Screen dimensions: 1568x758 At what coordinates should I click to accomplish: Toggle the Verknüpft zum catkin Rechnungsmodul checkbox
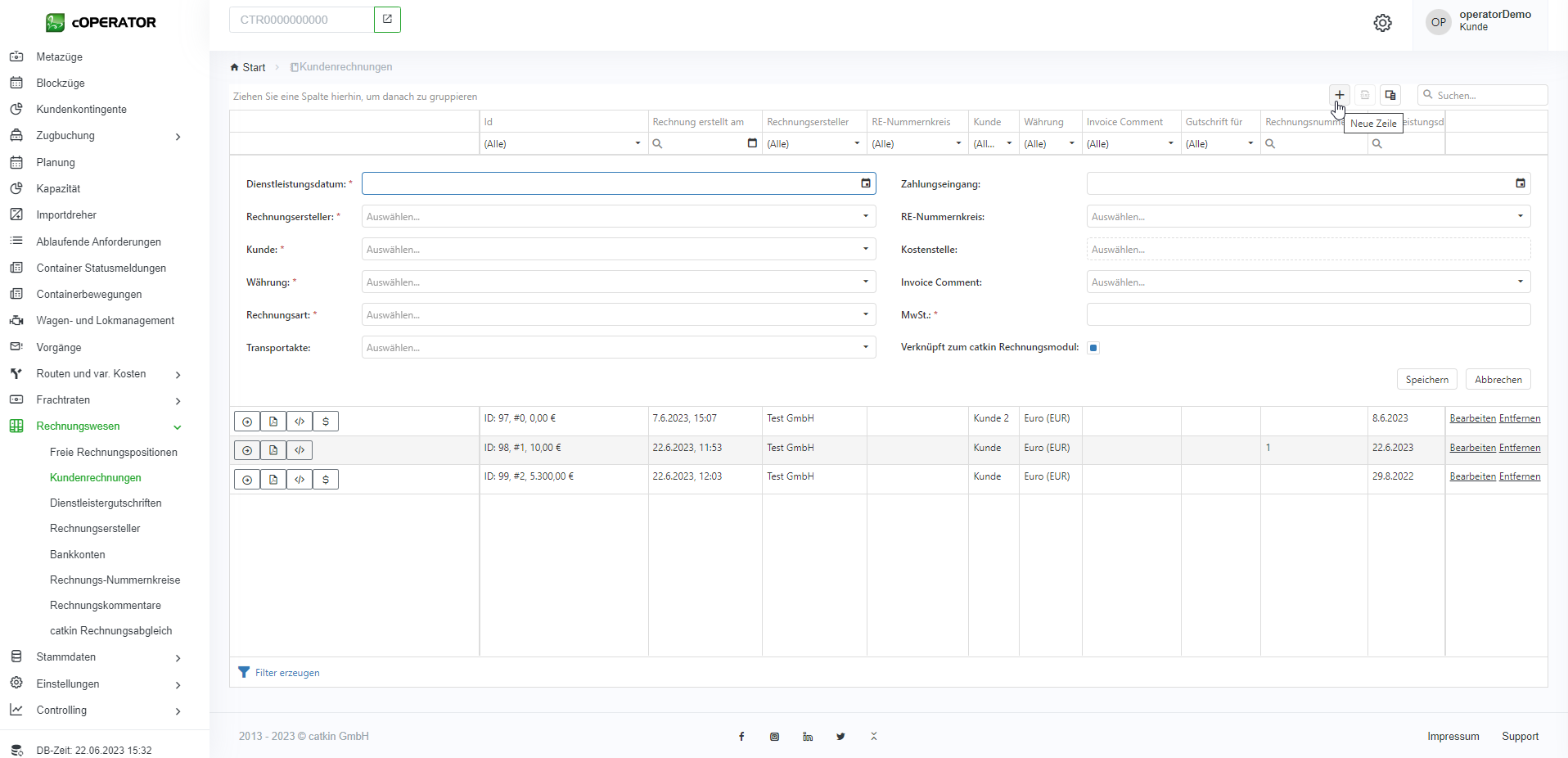(1093, 348)
